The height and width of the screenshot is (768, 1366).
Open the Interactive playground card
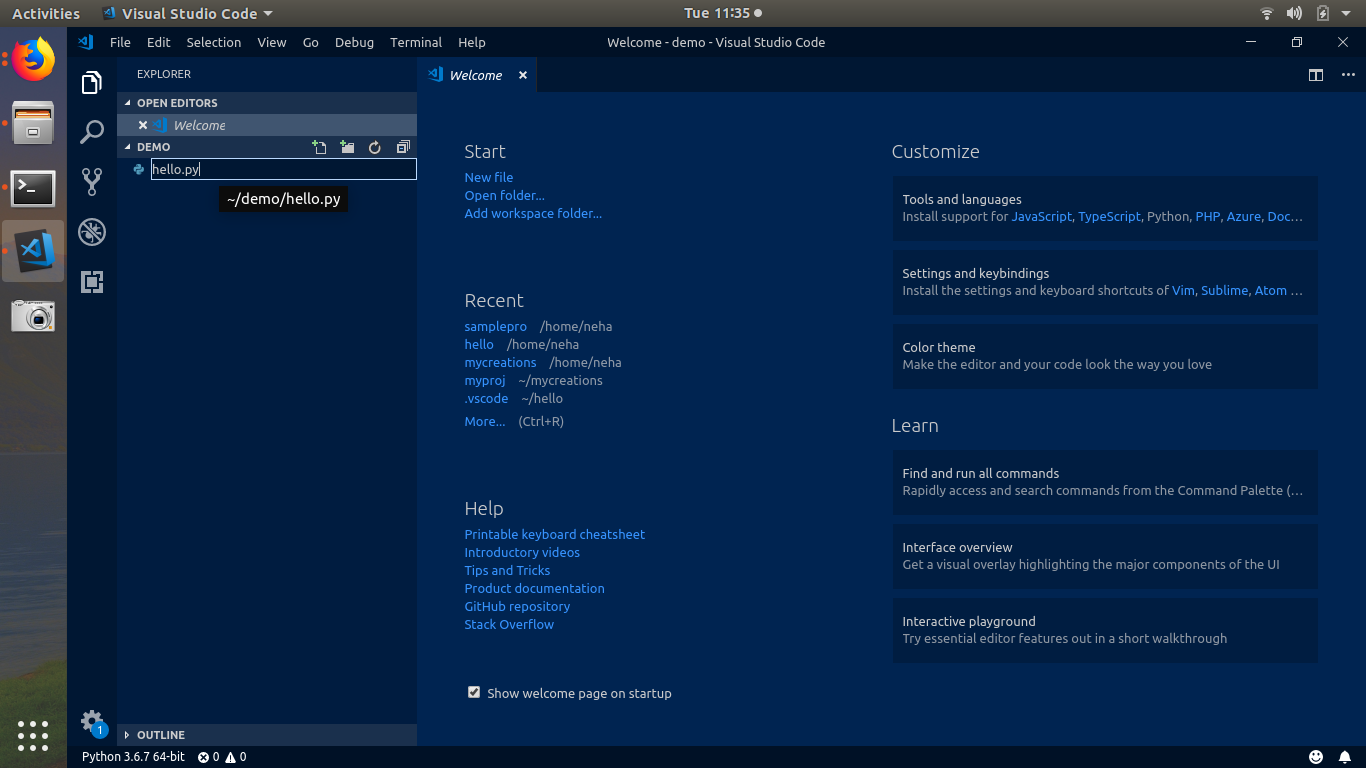point(1105,630)
